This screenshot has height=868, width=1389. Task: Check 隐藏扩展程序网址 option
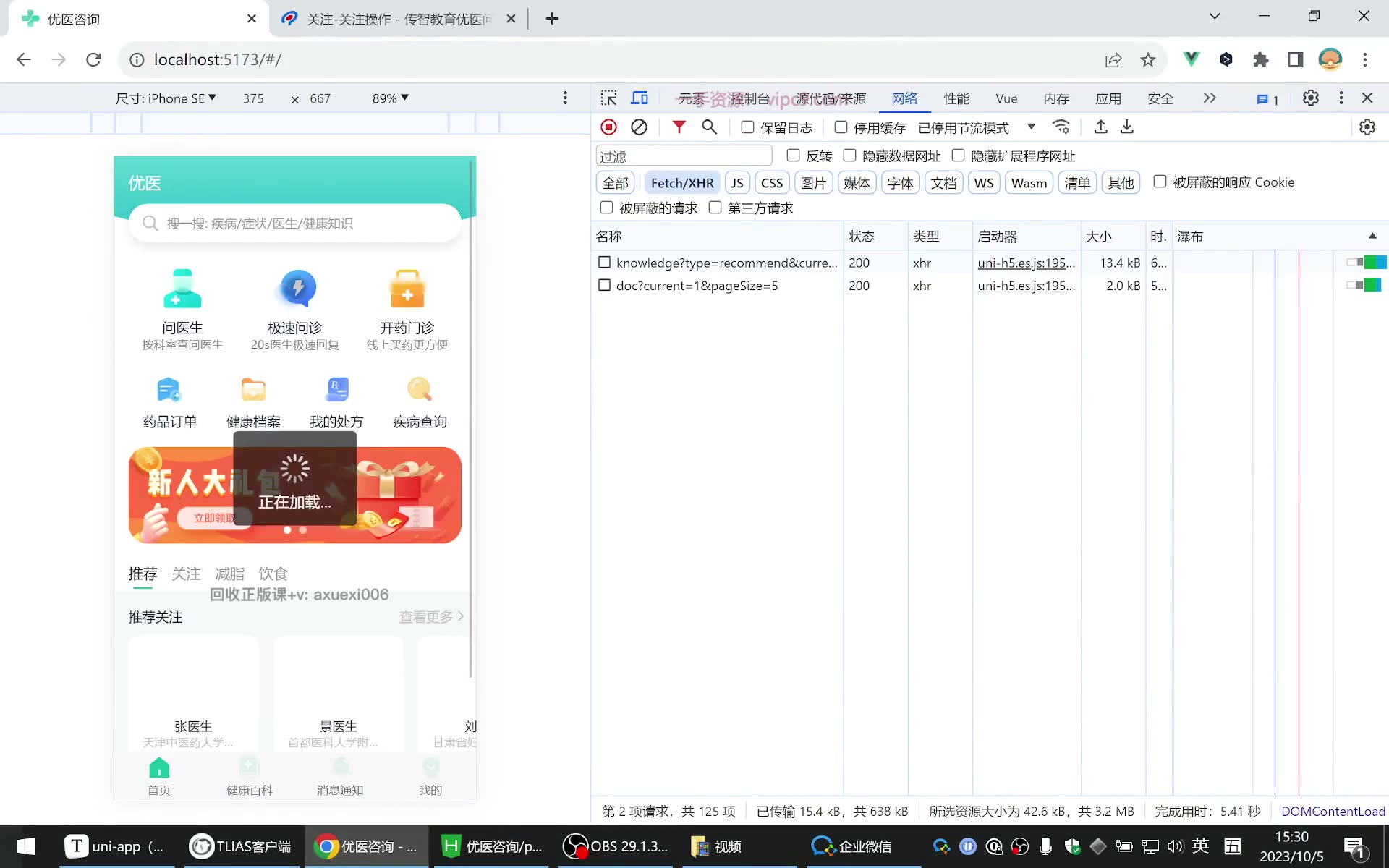(958, 156)
